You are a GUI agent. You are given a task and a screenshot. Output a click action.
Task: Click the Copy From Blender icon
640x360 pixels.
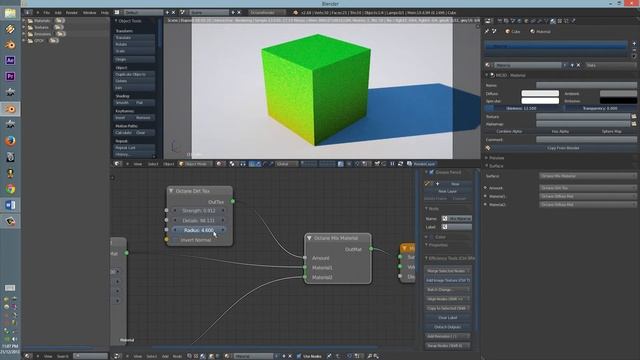[488, 148]
